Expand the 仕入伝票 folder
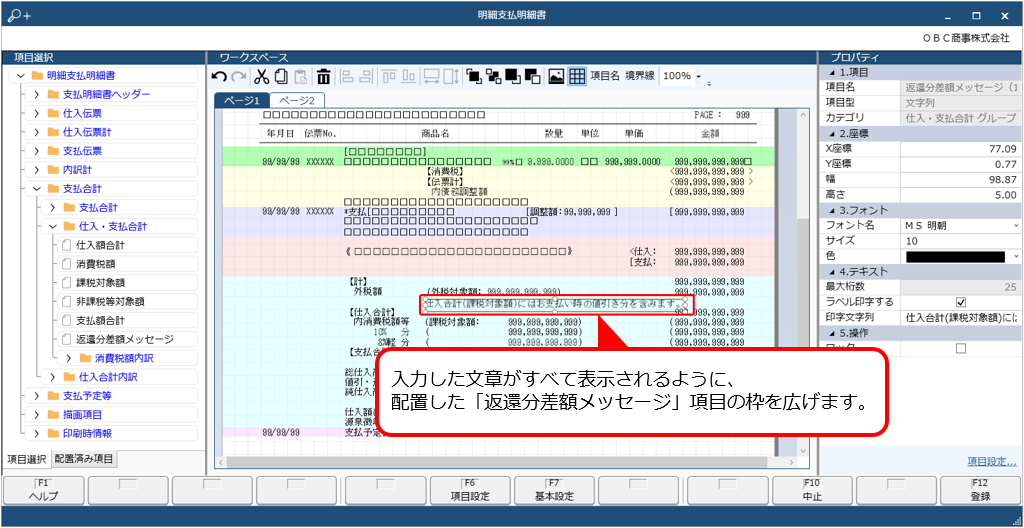Image resolution: width=1024 pixels, height=528 pixels. point(37,114)
